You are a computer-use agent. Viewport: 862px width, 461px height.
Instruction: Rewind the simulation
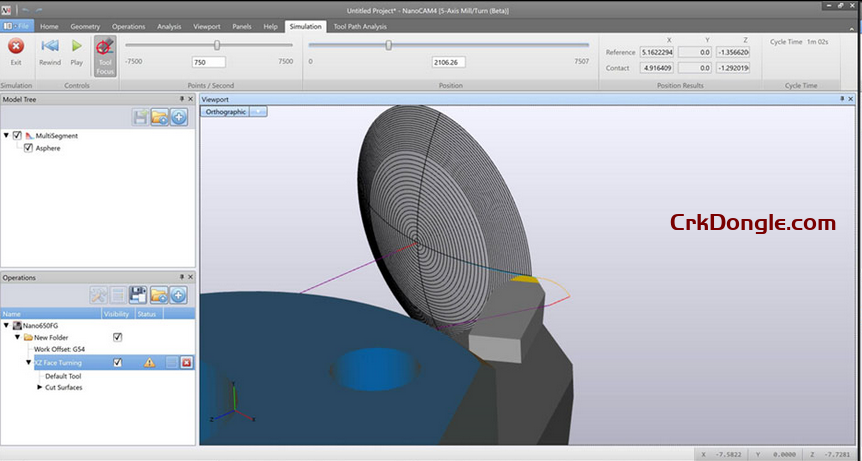point(49,46)
